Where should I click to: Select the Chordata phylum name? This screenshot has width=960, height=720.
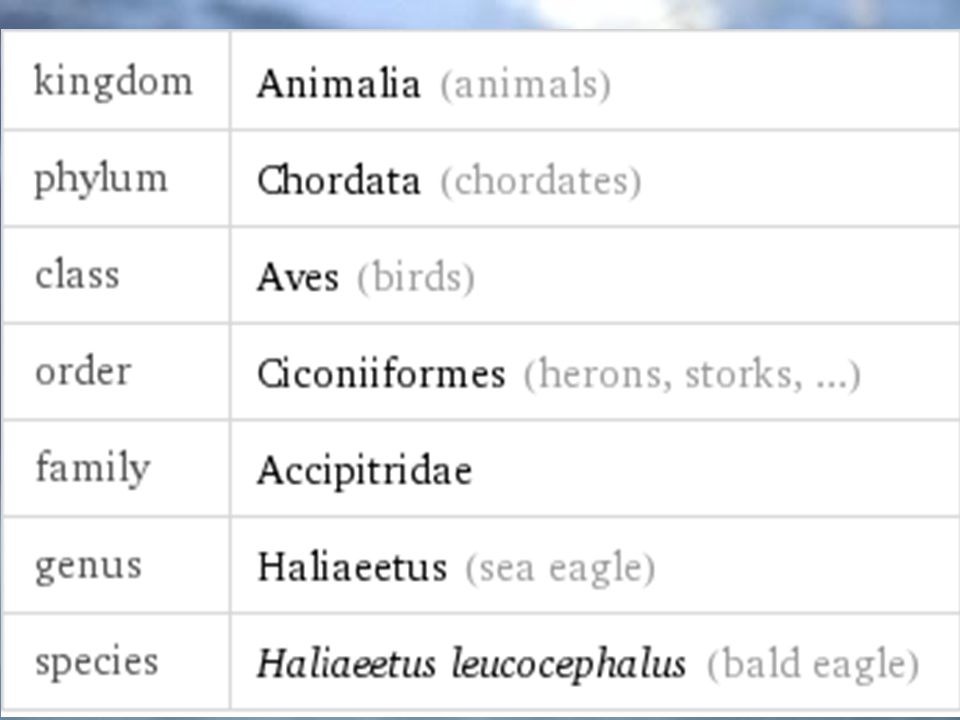point(339,181)
